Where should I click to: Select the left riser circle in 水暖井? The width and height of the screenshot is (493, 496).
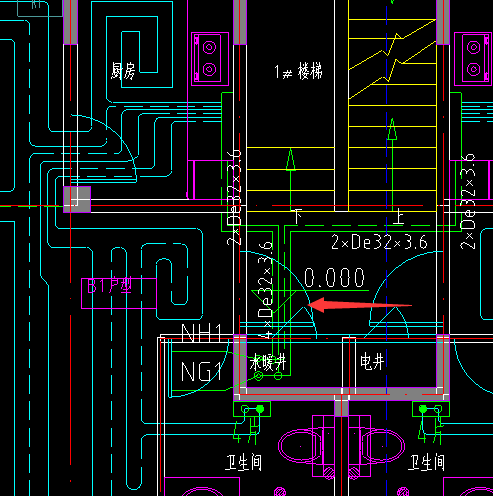pyautogui.click(x=259, y=376)
